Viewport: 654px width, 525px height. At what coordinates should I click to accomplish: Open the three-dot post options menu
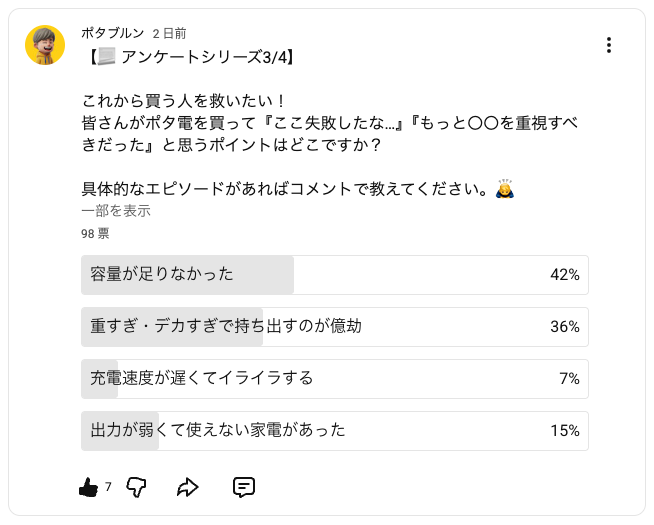click(x=609, y=45)
